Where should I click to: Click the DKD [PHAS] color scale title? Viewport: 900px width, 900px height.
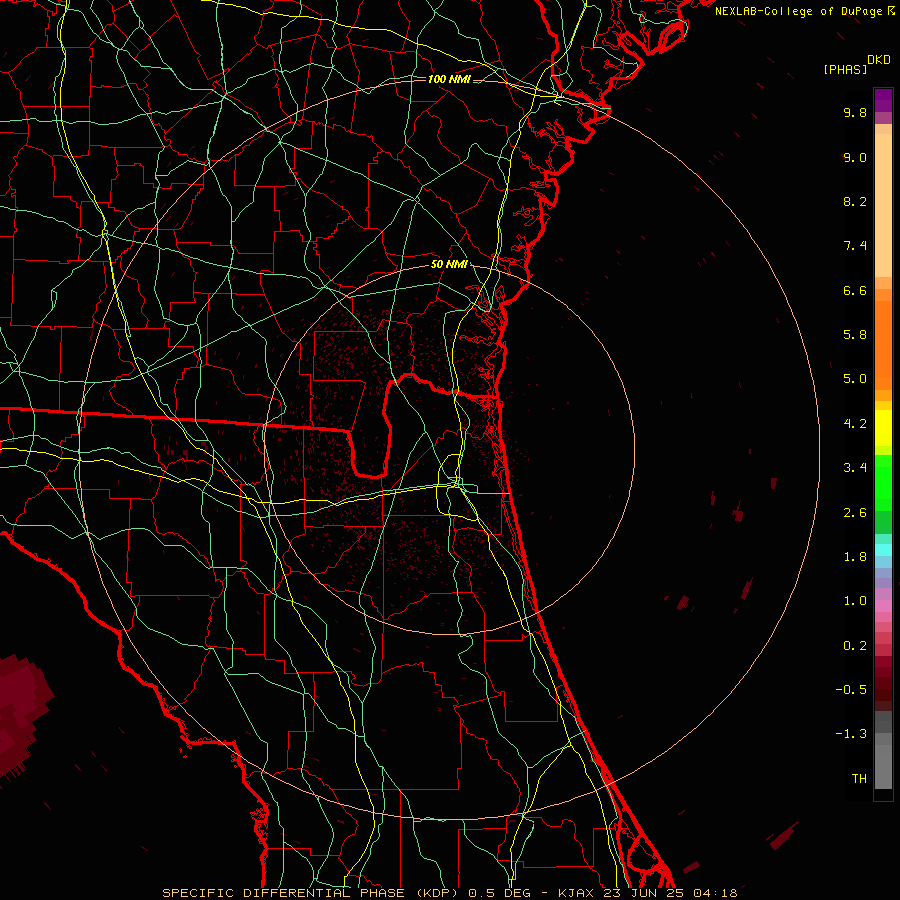pos(857,65)
